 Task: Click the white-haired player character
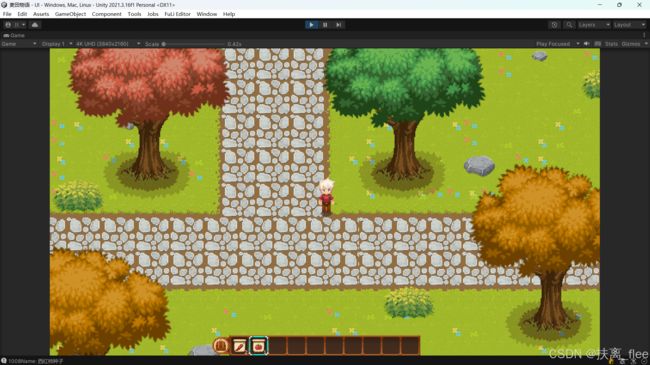point(326,197)
